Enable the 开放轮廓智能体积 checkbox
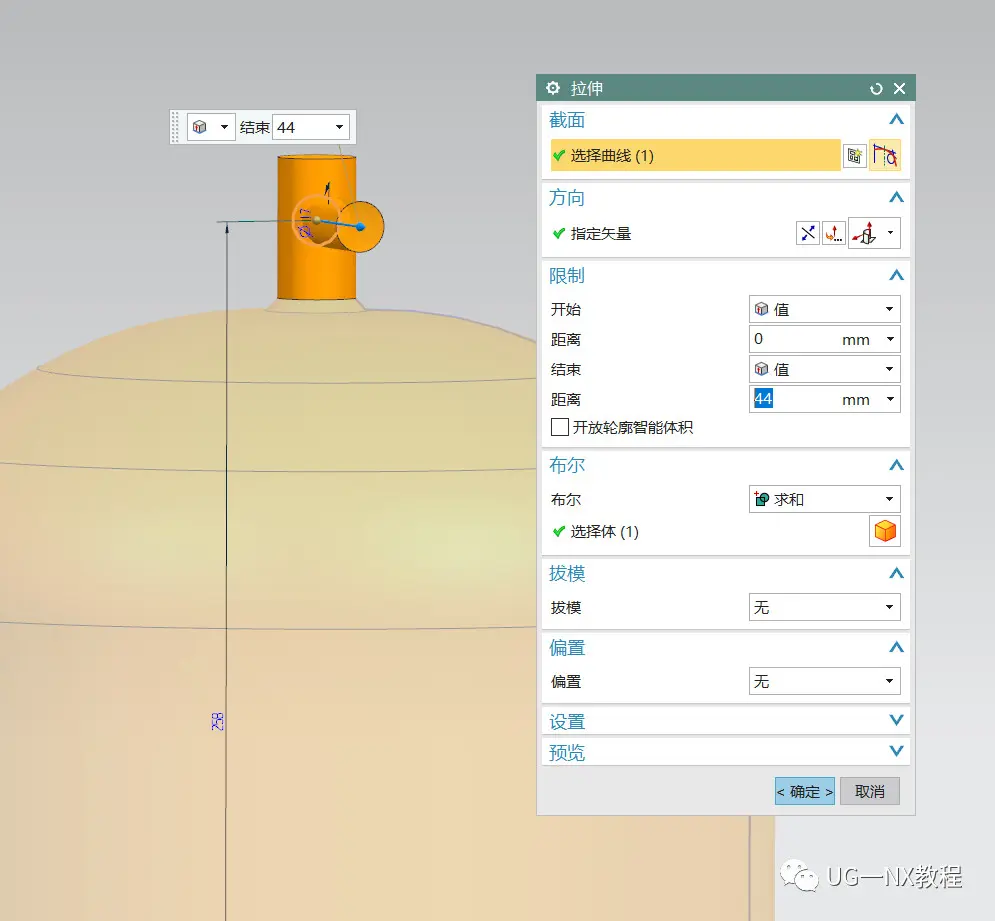 [560, 427]
